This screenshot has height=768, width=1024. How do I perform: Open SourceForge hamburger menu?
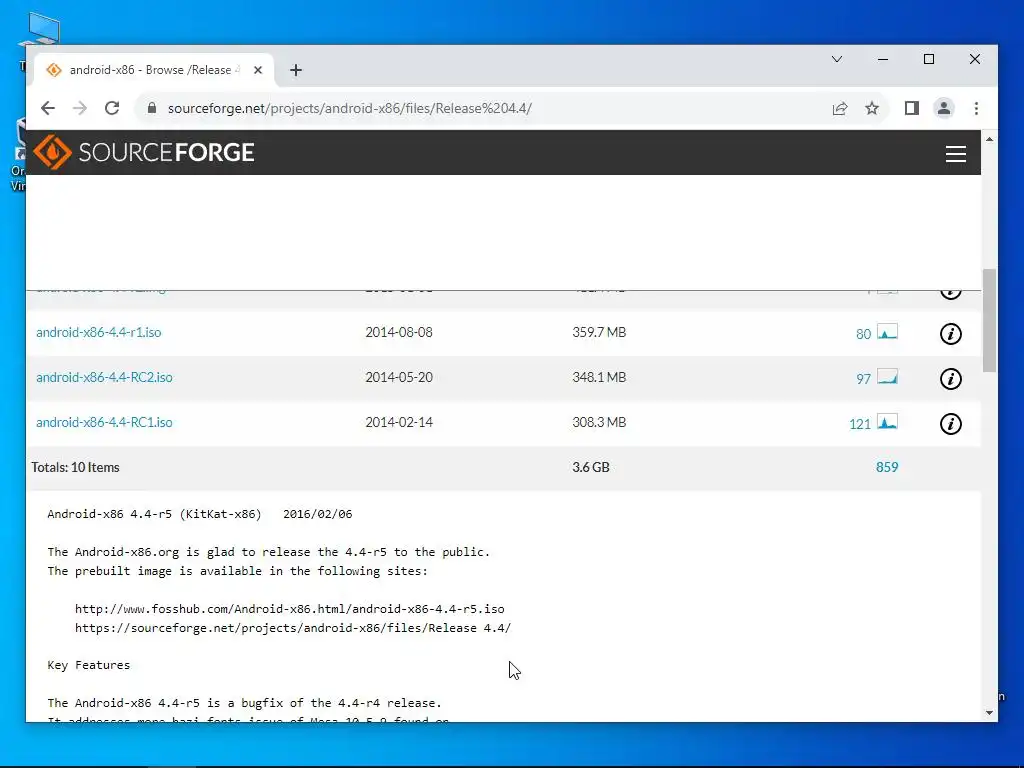(x=955, y=153)
